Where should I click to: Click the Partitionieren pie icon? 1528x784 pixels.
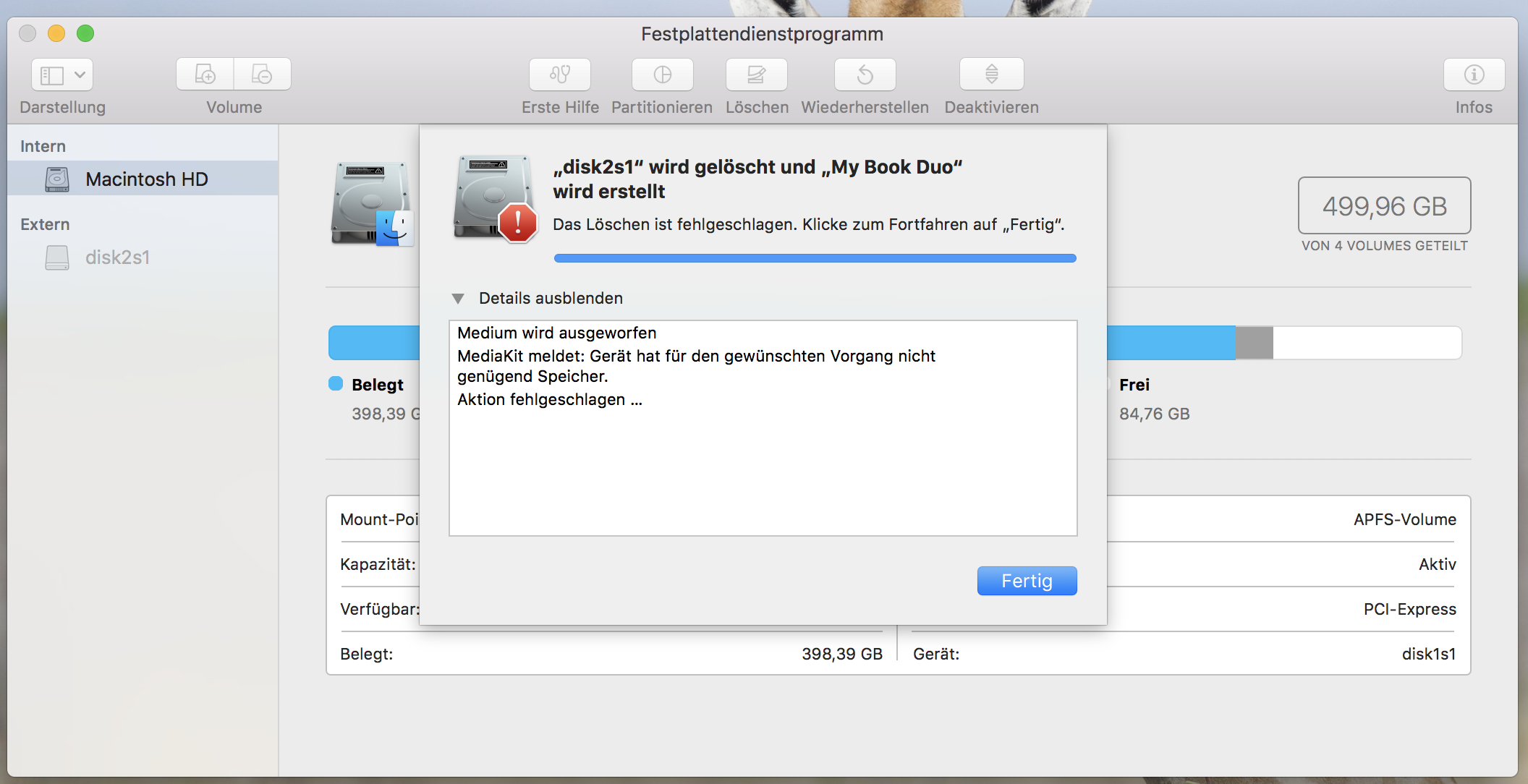tap(662, 74)
